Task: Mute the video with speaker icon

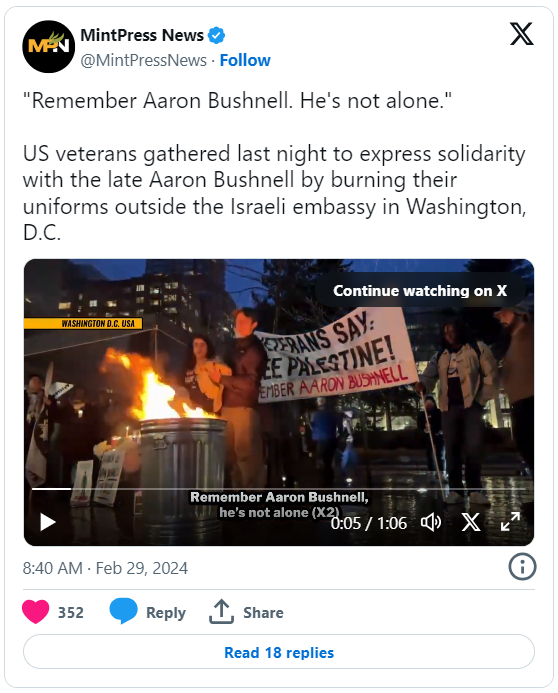Action: click(430, 522)
